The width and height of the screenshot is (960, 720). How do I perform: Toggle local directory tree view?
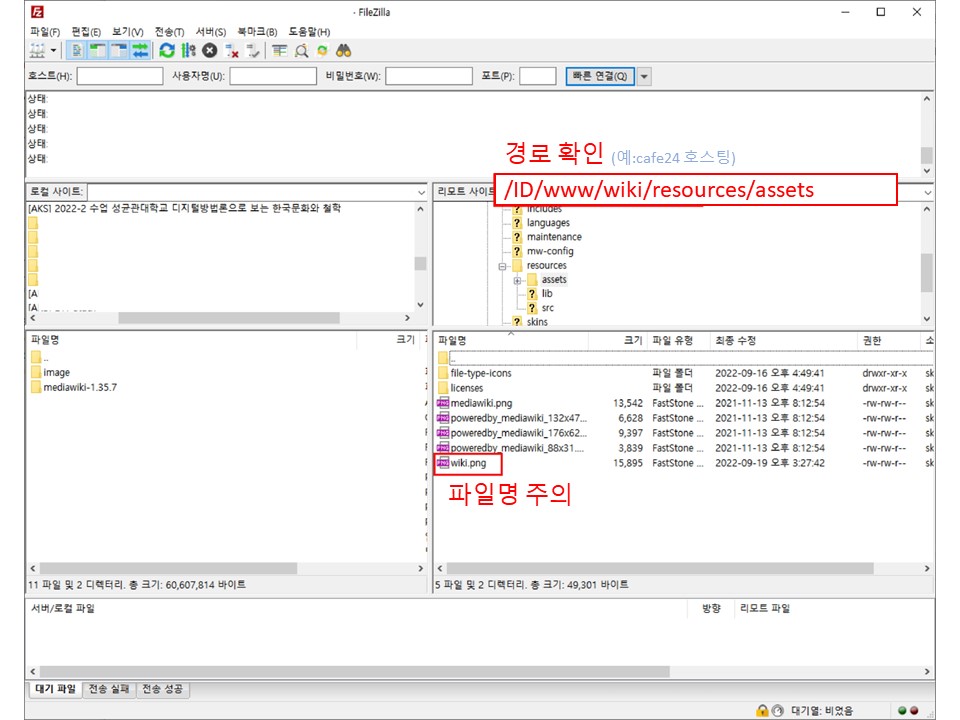pos(98,50)
